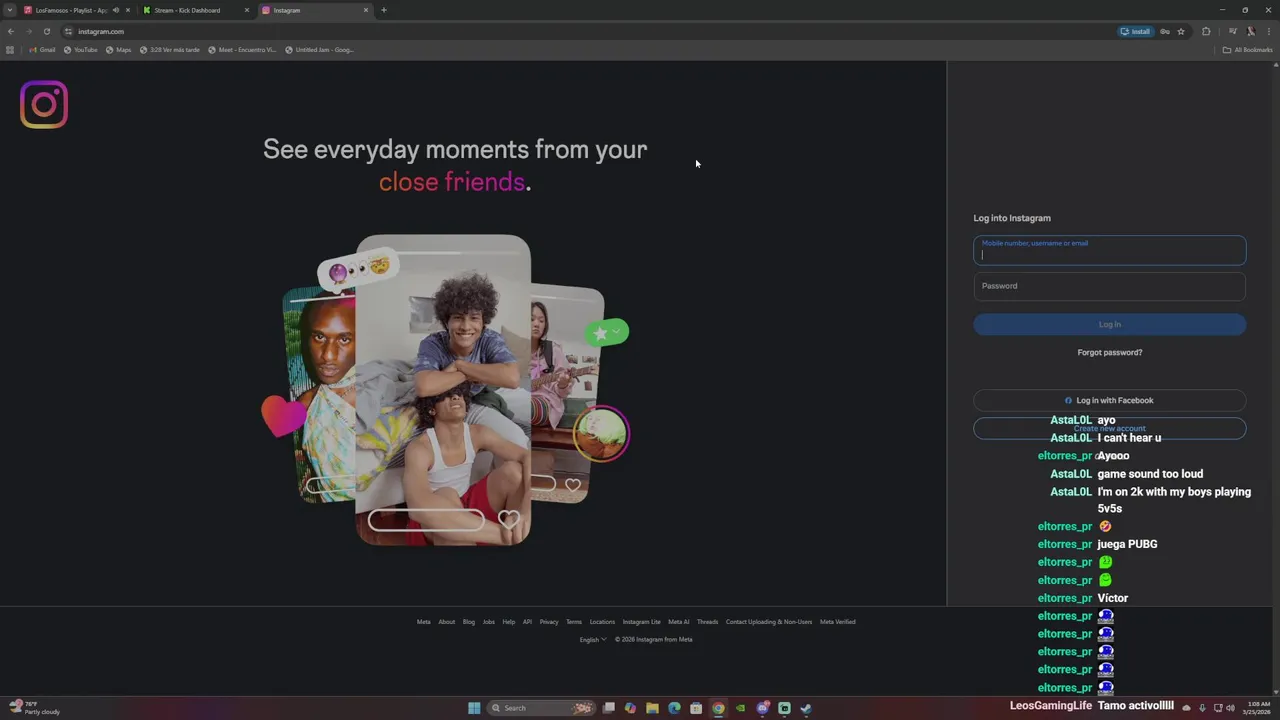Open the Untitled Jam bookmark
The image size is (1280, 720).
320,50
